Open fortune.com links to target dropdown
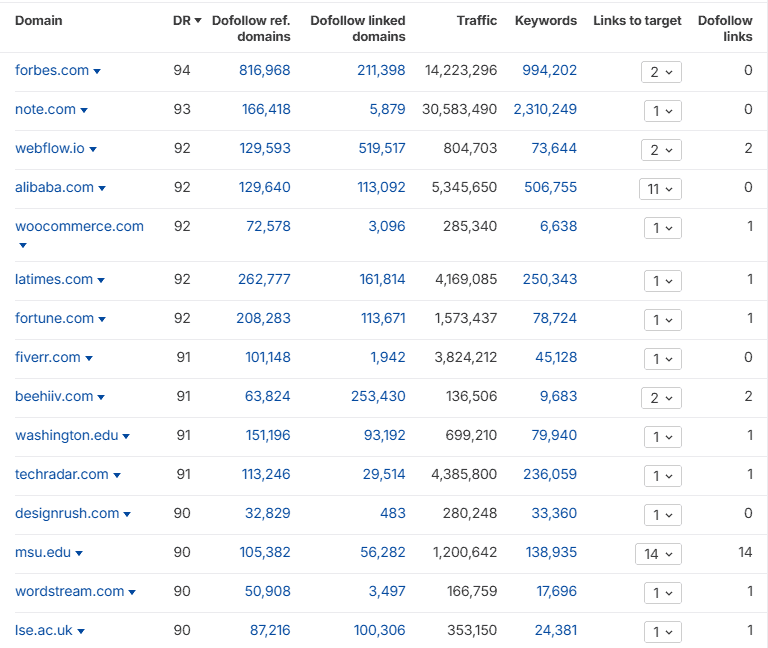This screenshot has width=768, height=648. 663,320
